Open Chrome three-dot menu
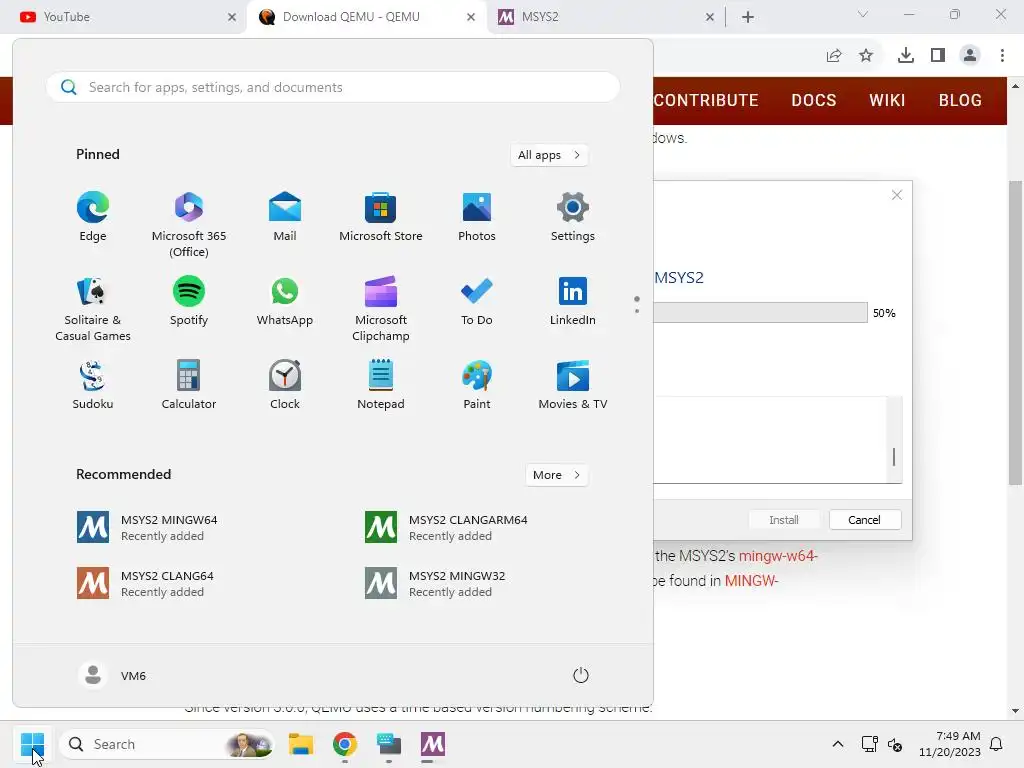The image size is (1024, 768). point(1002,56)
